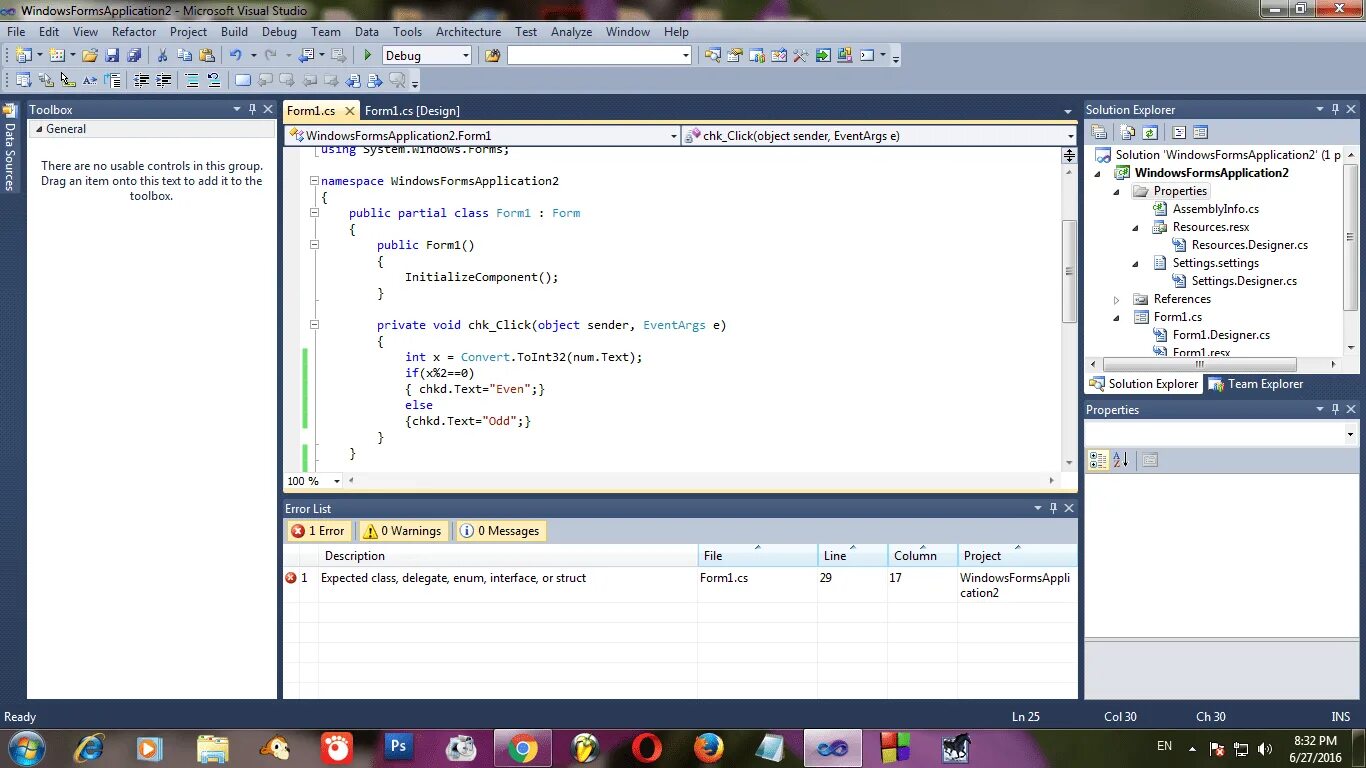Click the Open File folder icon
The height and width of the screenshot is (768, 1366).
point(89,56)
